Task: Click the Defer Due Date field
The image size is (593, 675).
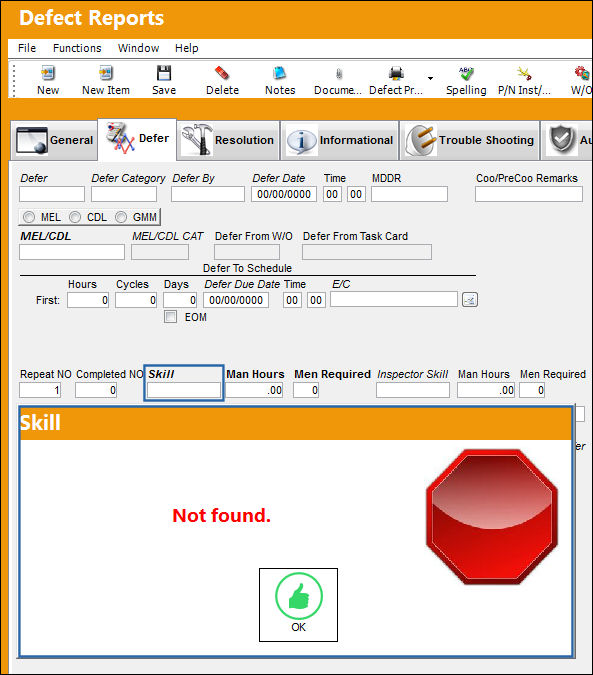Action: 236,300
